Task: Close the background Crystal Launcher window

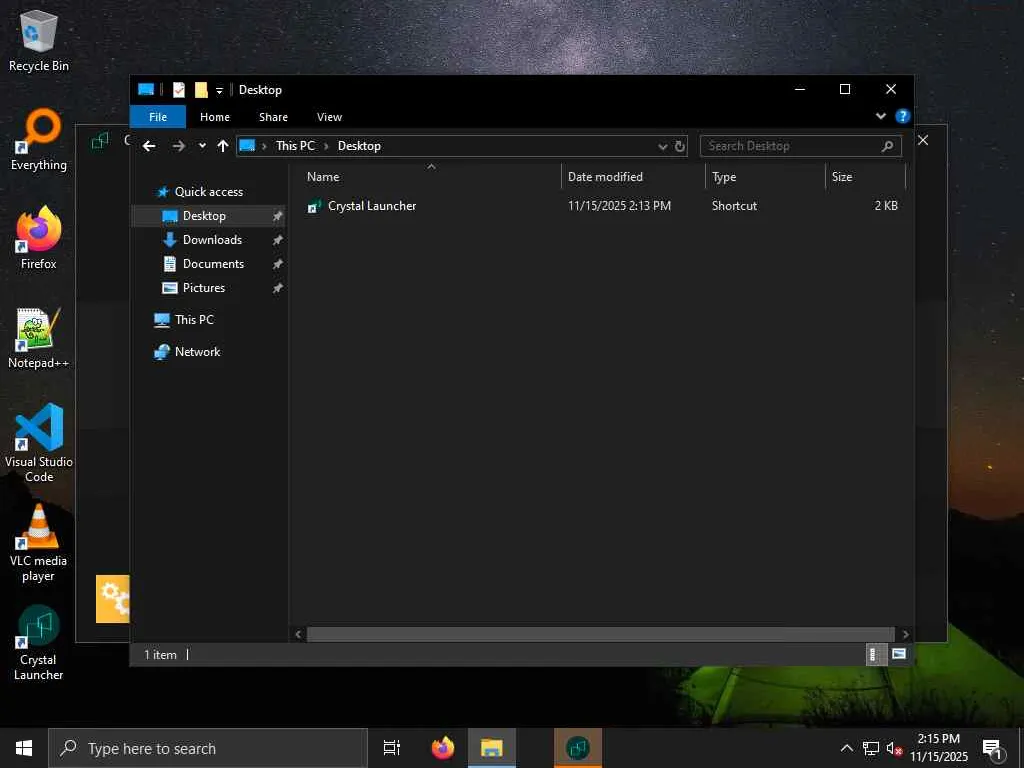Action: pyautogui.click(x=923, y=140)
